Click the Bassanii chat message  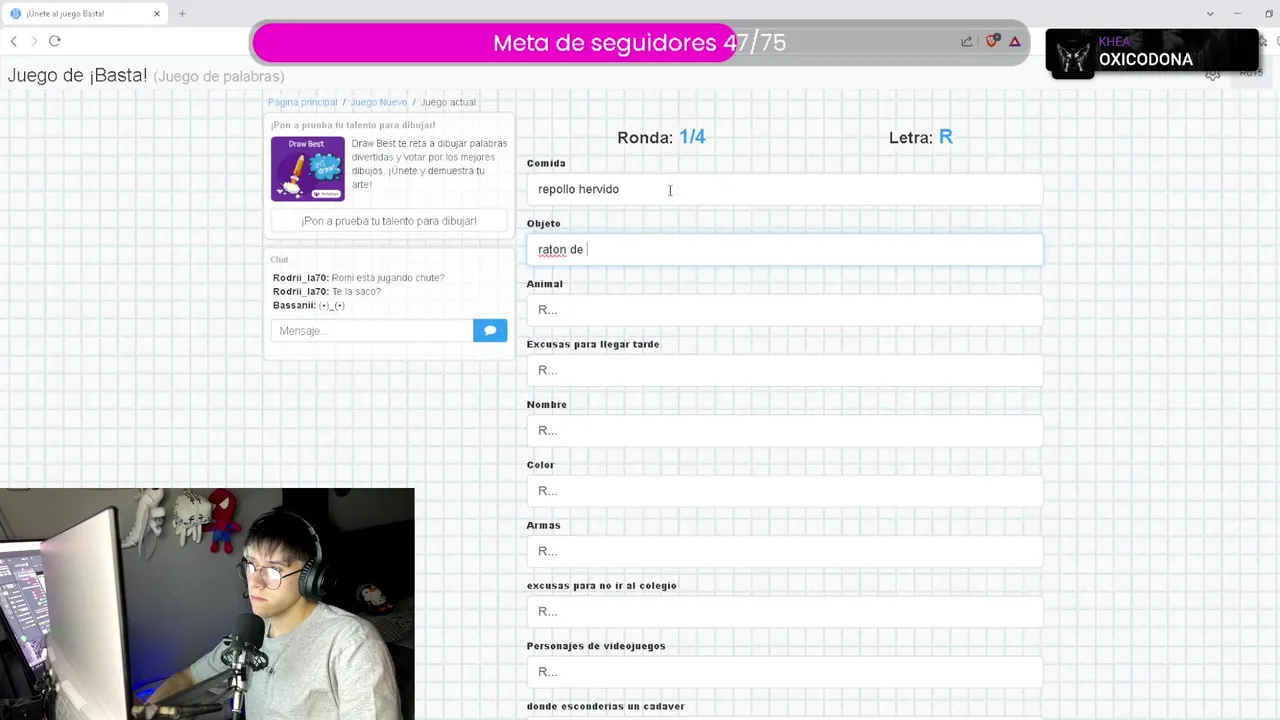coord(308,306)
